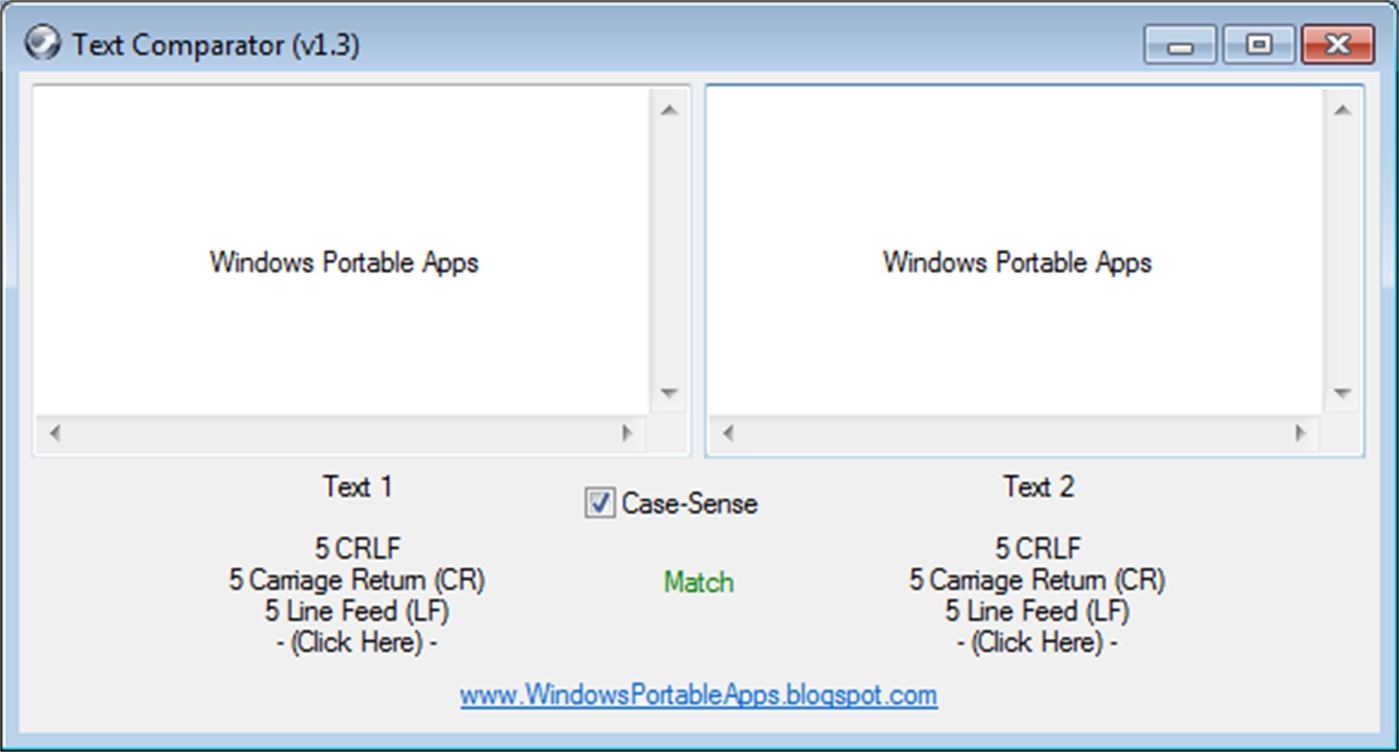Click the down arrow of the Text 1 vertical scrollbar

point(669,393)
